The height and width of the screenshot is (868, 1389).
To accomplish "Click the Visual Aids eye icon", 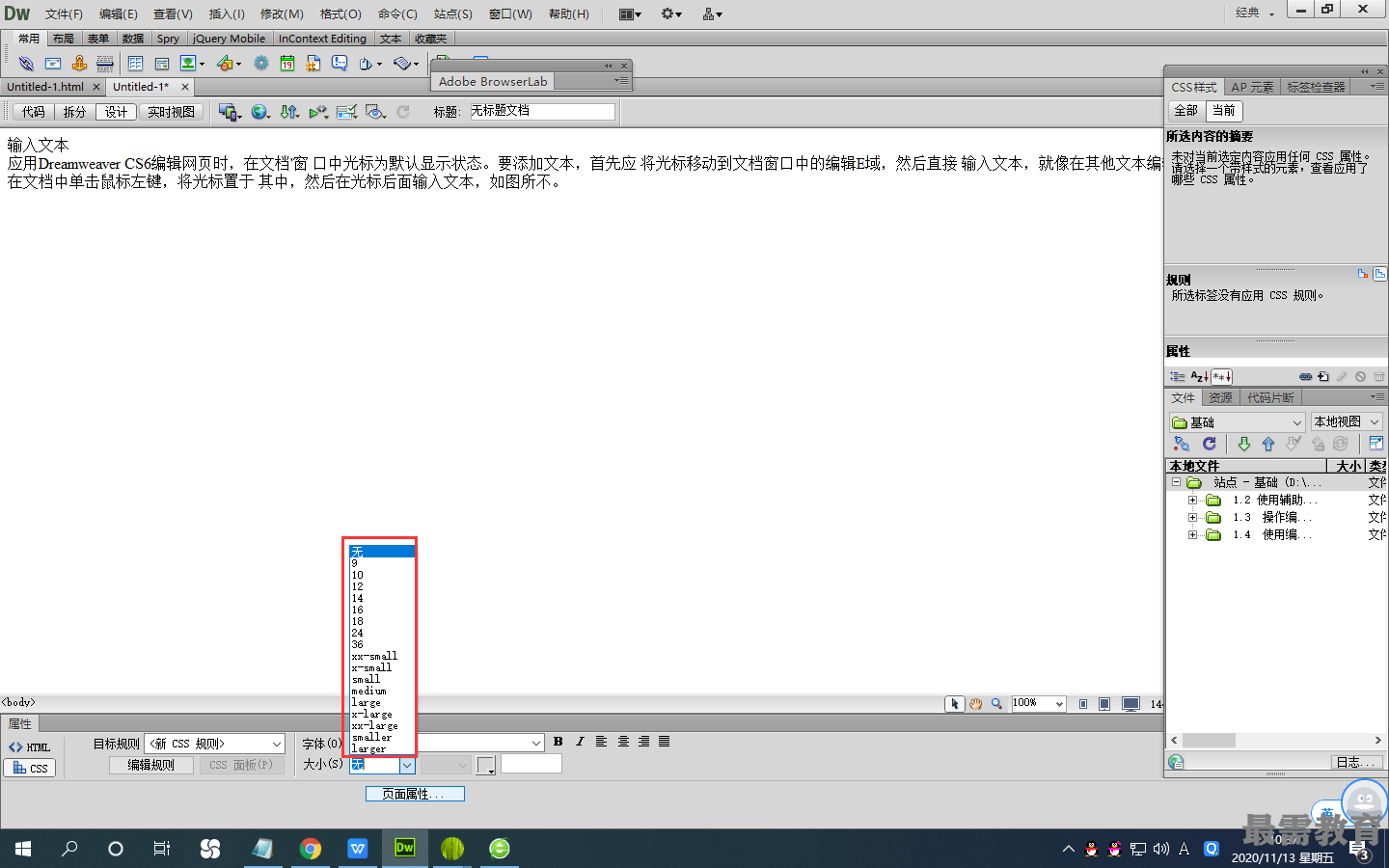I will (x=375, y=112).
